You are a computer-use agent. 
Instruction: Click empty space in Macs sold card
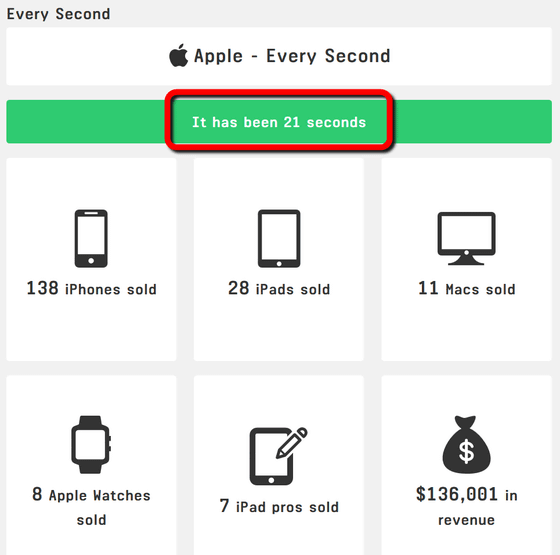[x=466, y=329]
